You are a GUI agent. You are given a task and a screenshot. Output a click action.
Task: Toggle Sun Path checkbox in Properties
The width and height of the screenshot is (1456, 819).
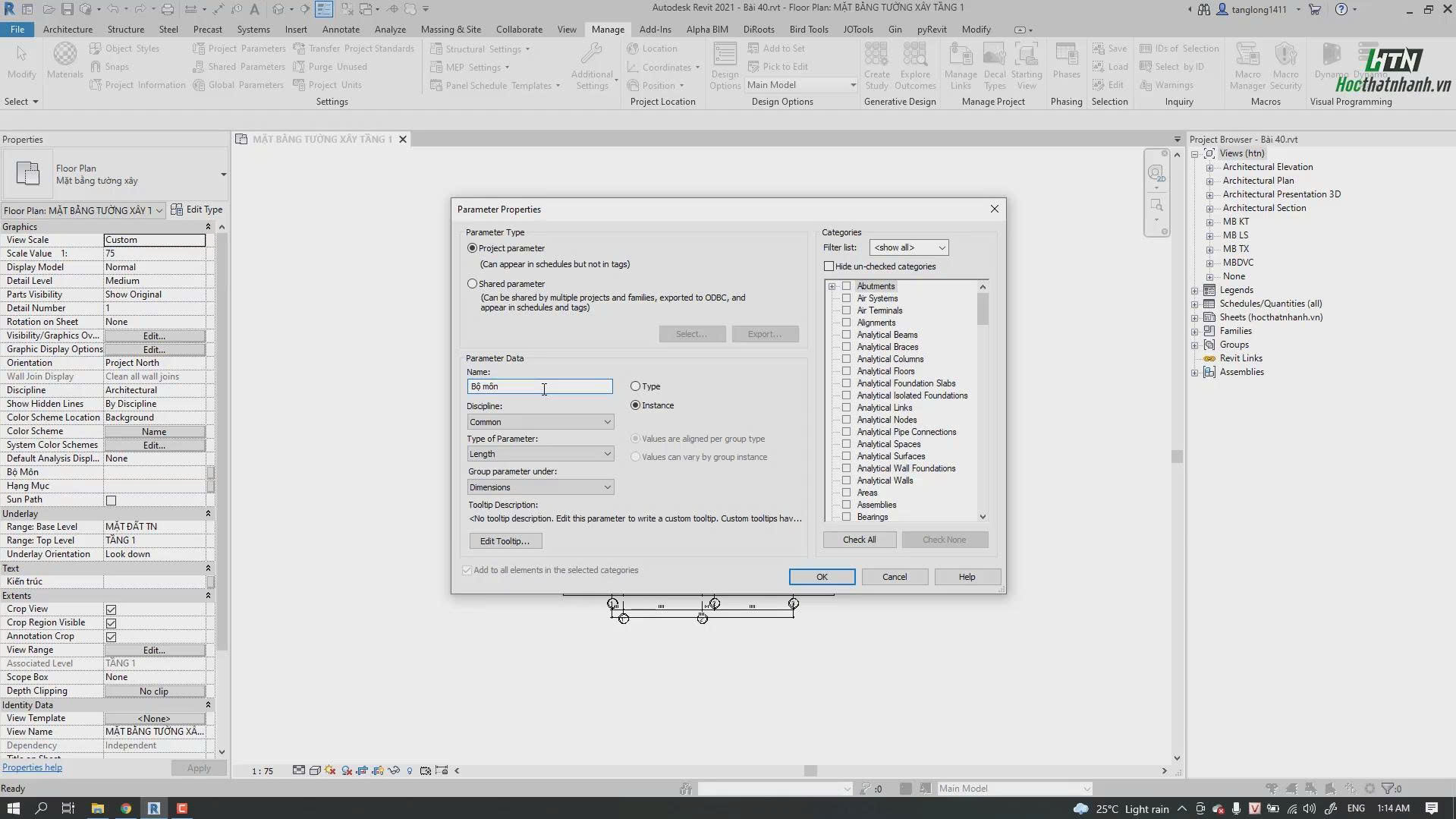coord(111,500)
